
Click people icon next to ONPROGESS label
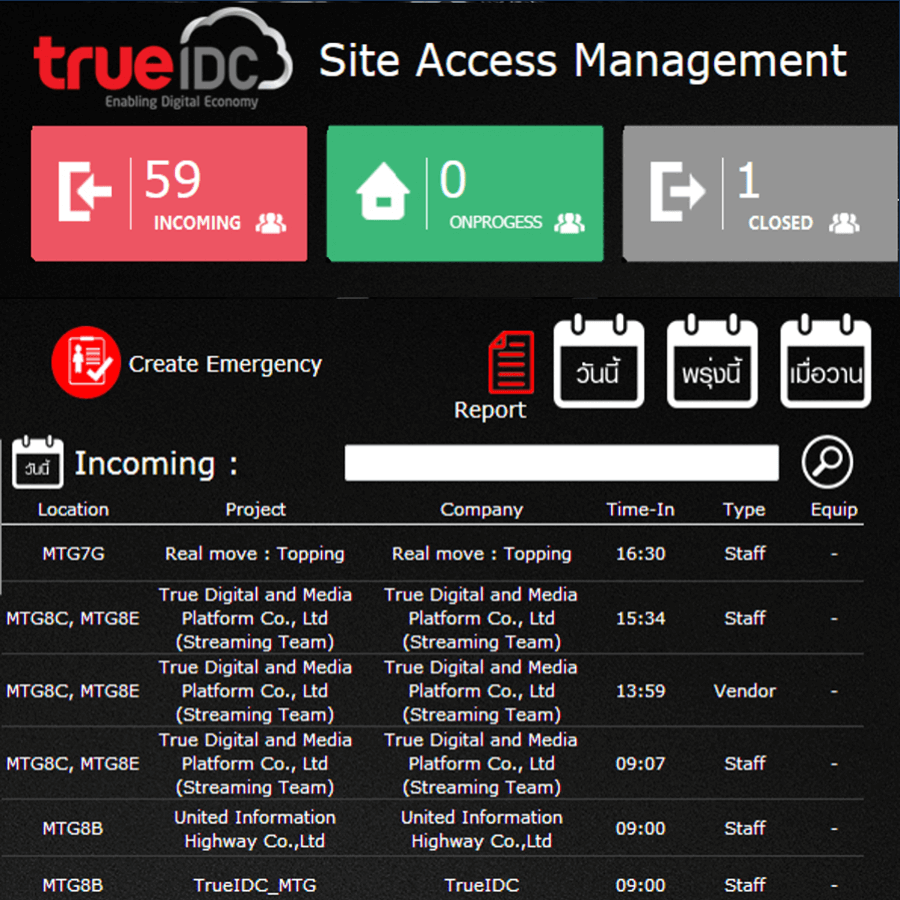[x=569, y=223]
